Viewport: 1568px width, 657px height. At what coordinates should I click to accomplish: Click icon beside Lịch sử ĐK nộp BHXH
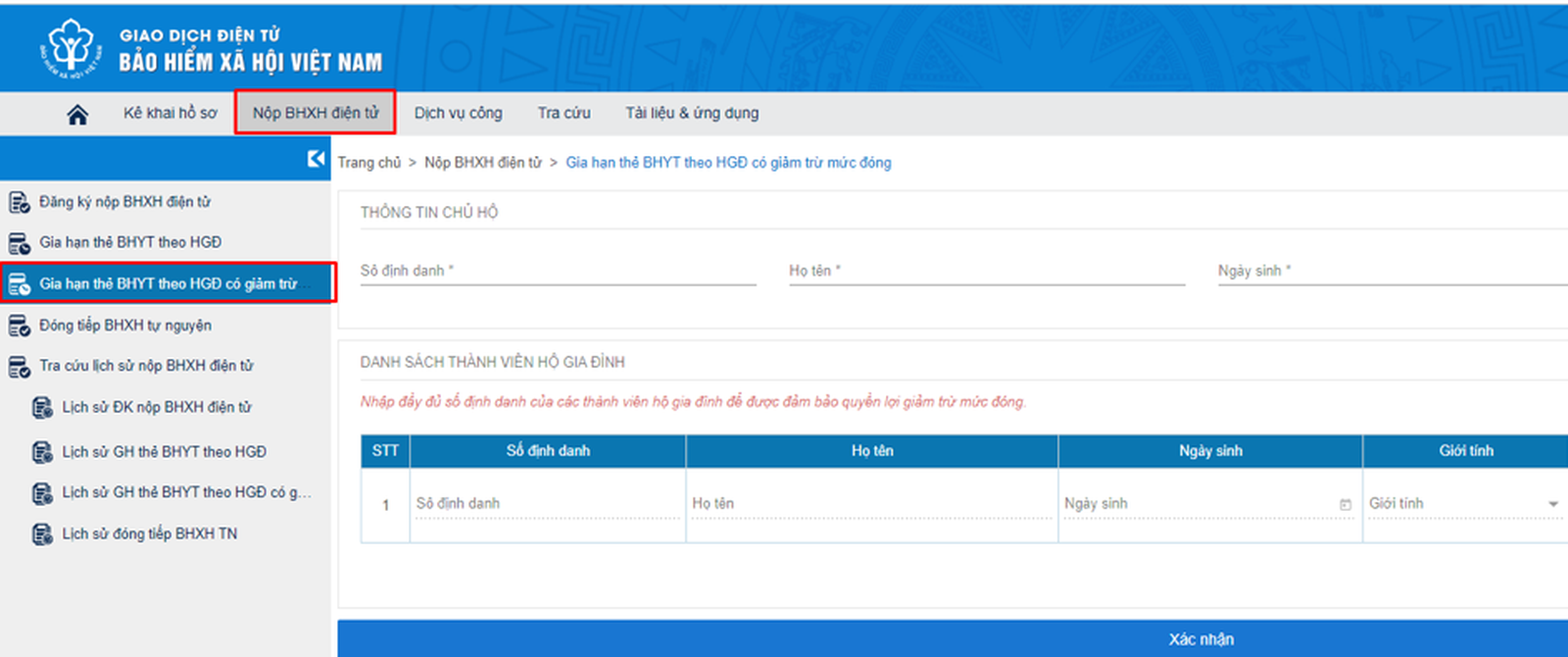tap(42, 408)
